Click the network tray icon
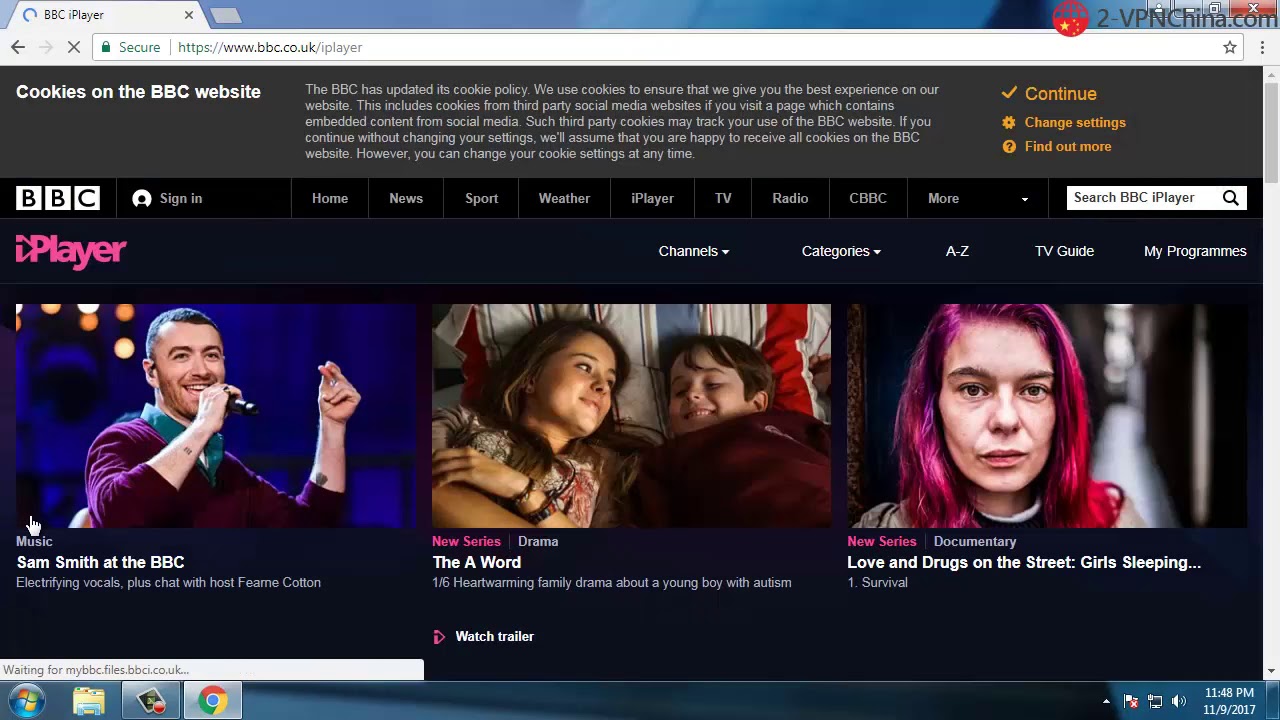Image resolution: width=1280 pixels, height=720 pixels. [x=1155, y=701]
